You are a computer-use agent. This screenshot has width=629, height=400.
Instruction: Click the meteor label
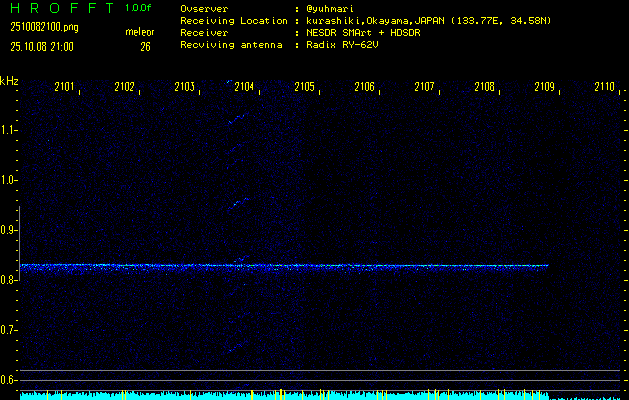pyautogui.click(x=140, y=32)
